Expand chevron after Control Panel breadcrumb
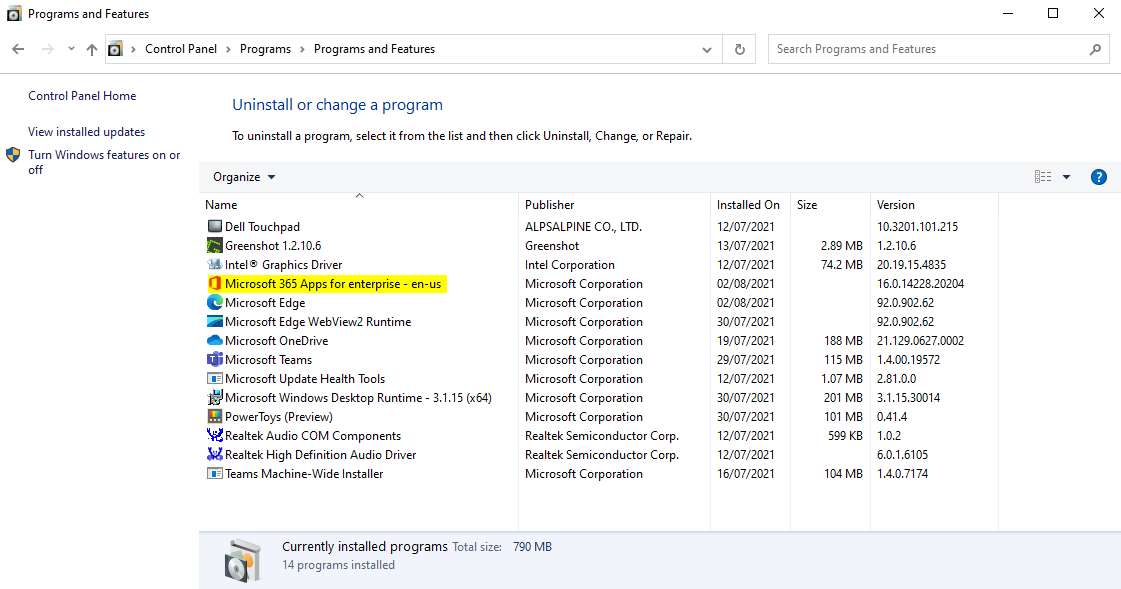The height and width of the screenshot is (589, 1121). coord(228,49)
